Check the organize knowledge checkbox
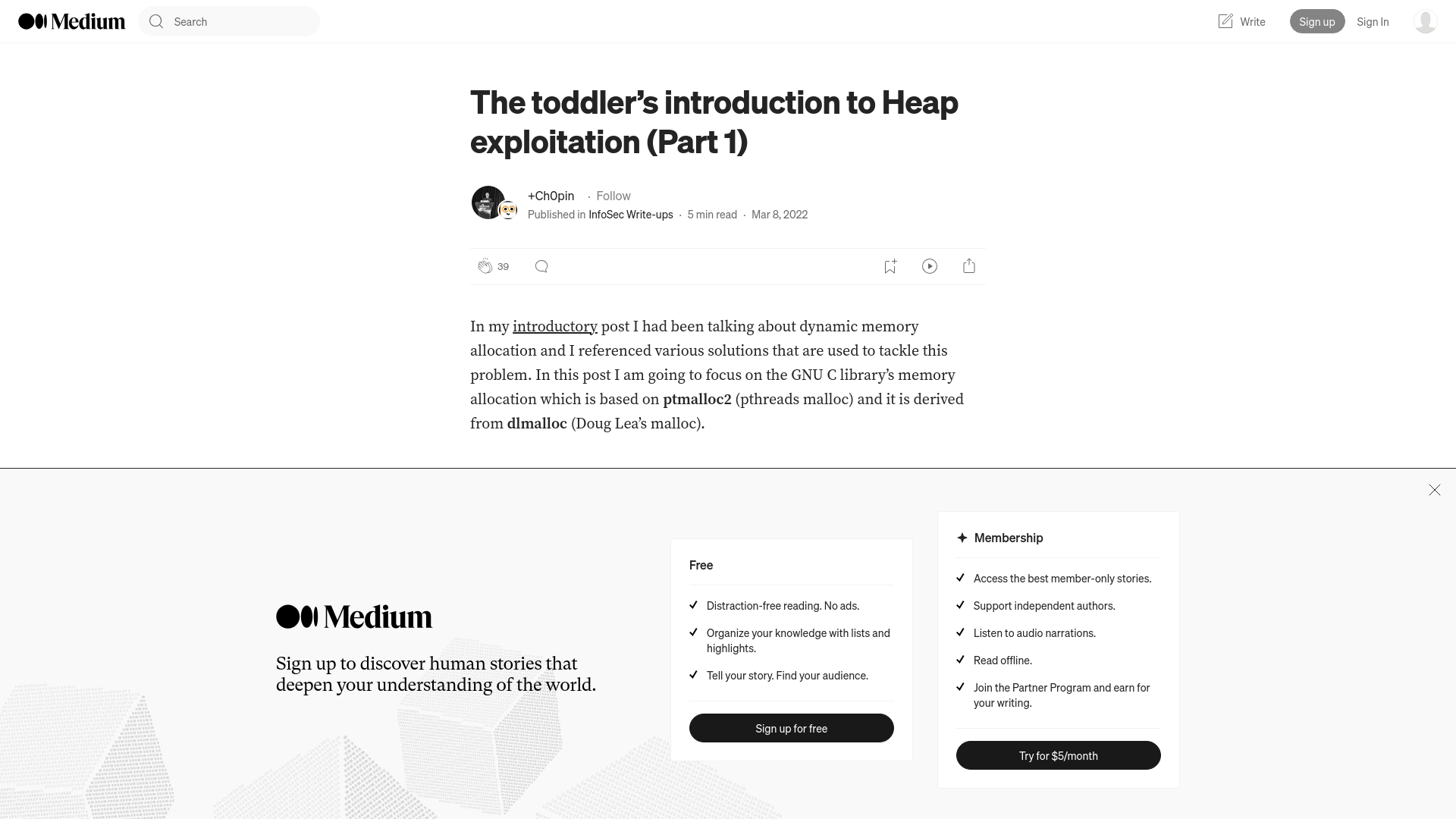1456x819 pixels. [x=694, y=632]
